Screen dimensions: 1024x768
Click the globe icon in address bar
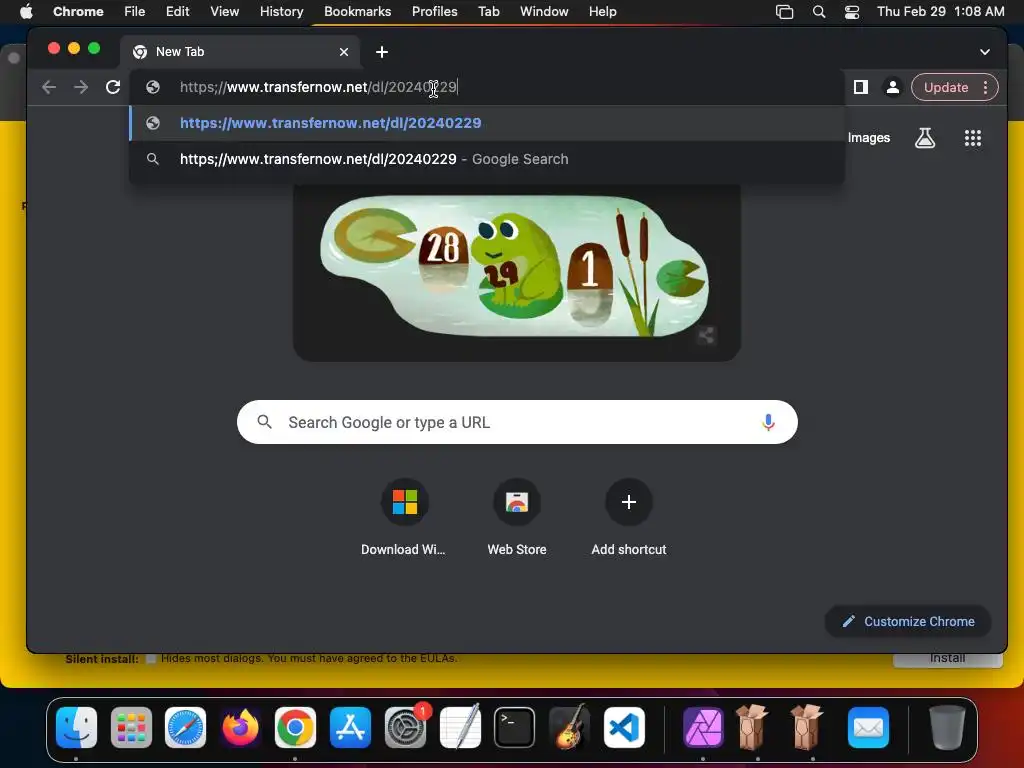tap(153, 87)
